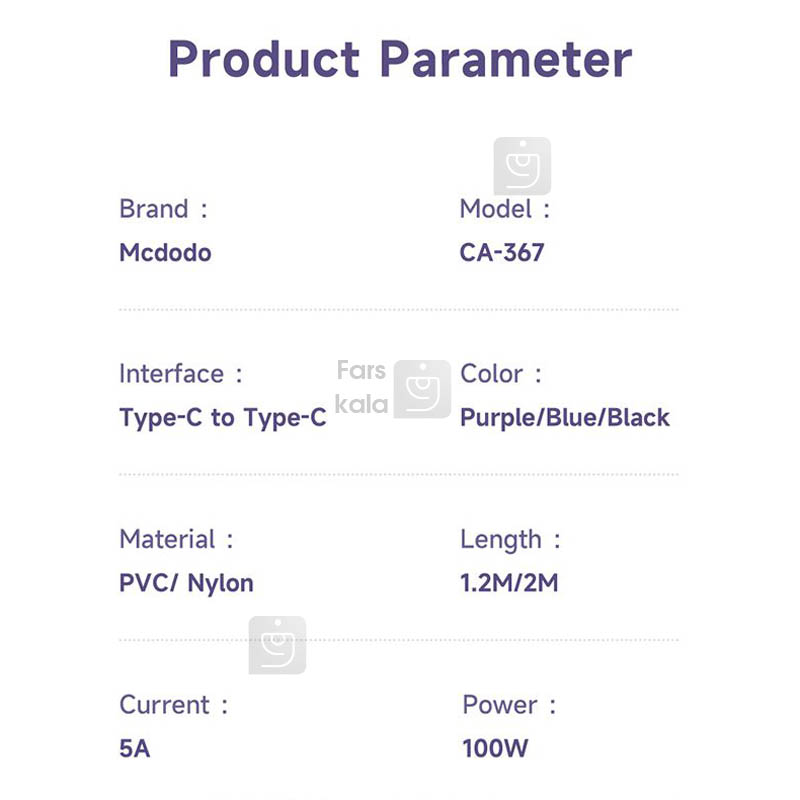The width and height of the screenshot is (800, 800).
Task: Click the Fars kala watermark text
Action: tap(361, 388)
